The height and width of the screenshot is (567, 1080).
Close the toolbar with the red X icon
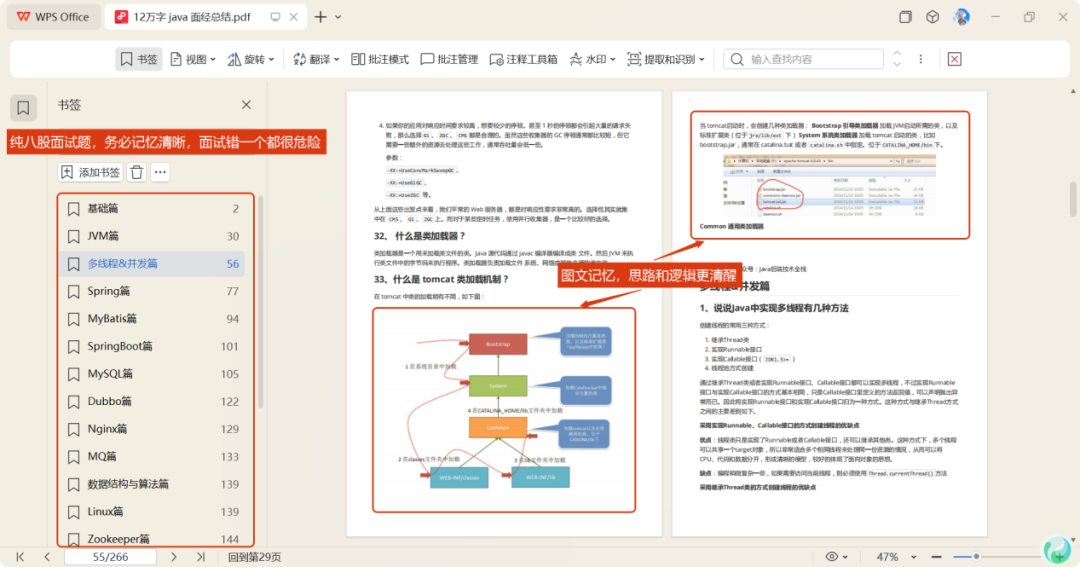(x=955, y=59)
